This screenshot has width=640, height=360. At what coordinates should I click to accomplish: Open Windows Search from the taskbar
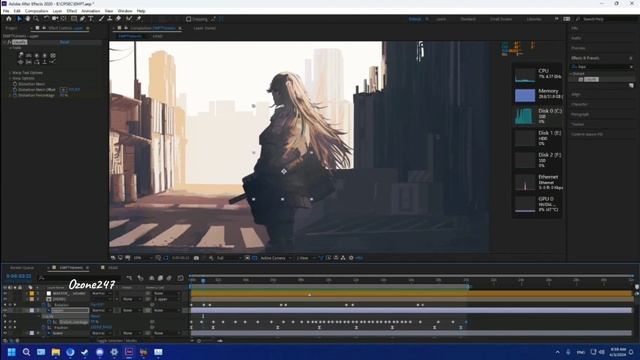tap(26, 352)
